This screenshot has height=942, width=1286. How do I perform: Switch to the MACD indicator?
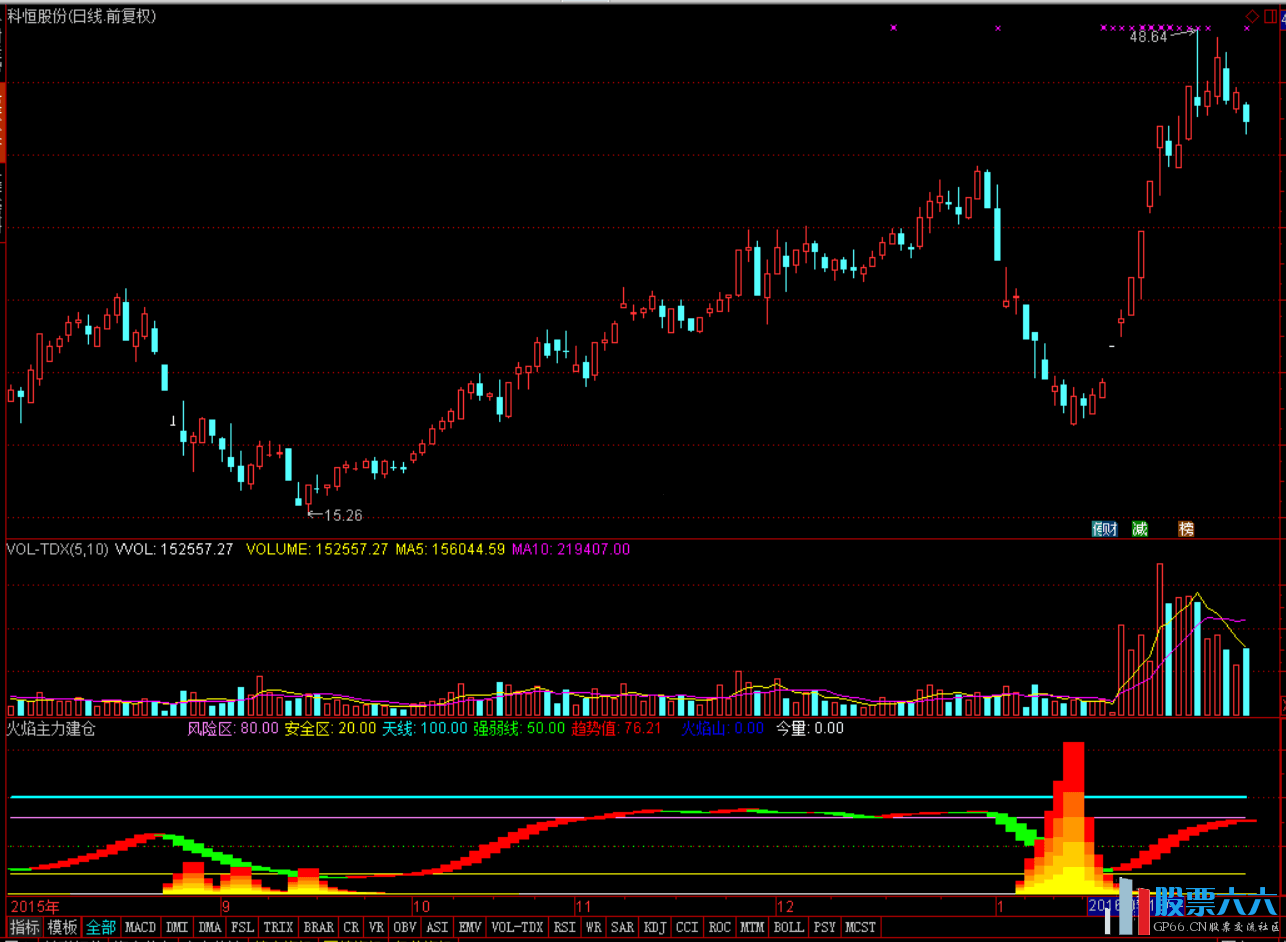pos(141,927)
